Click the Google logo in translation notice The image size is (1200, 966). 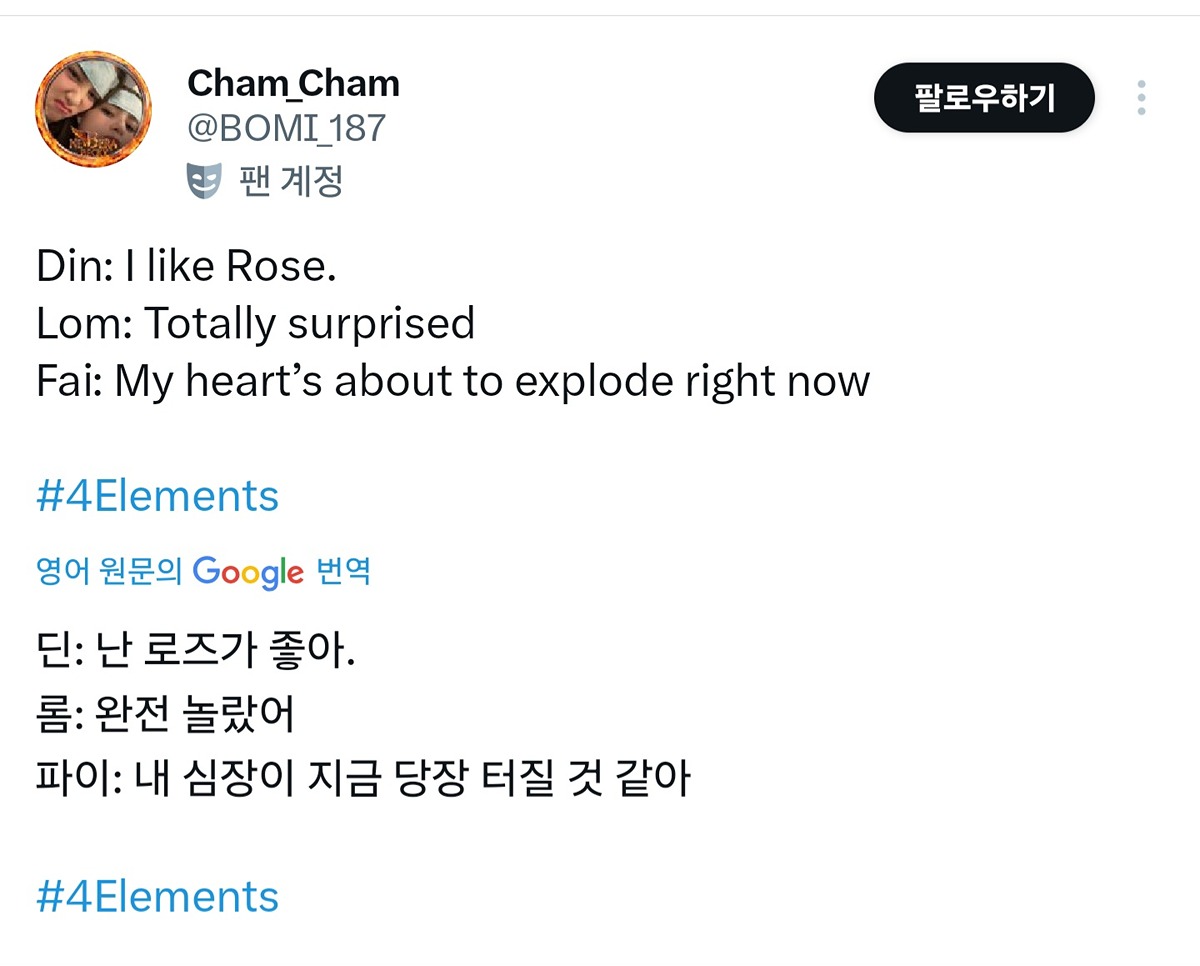point(248,571)
